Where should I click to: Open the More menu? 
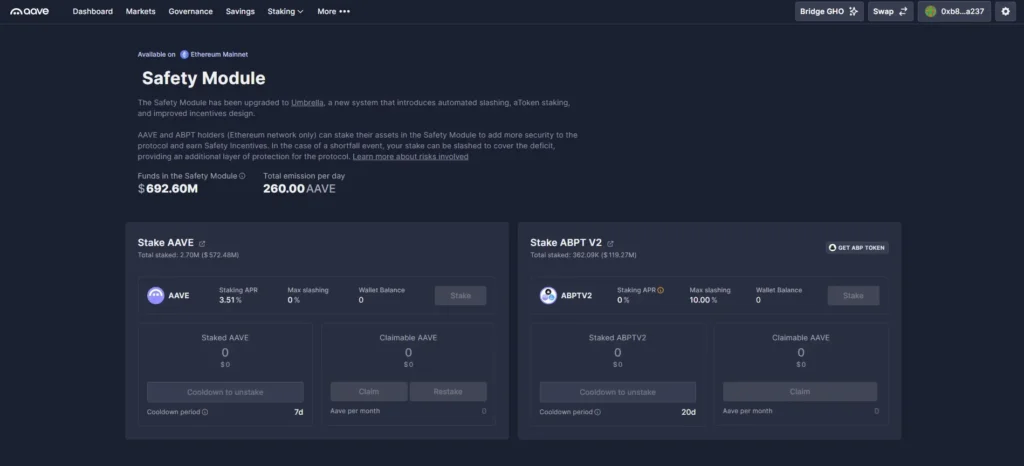pyautogui.click(x=334, y=11)
